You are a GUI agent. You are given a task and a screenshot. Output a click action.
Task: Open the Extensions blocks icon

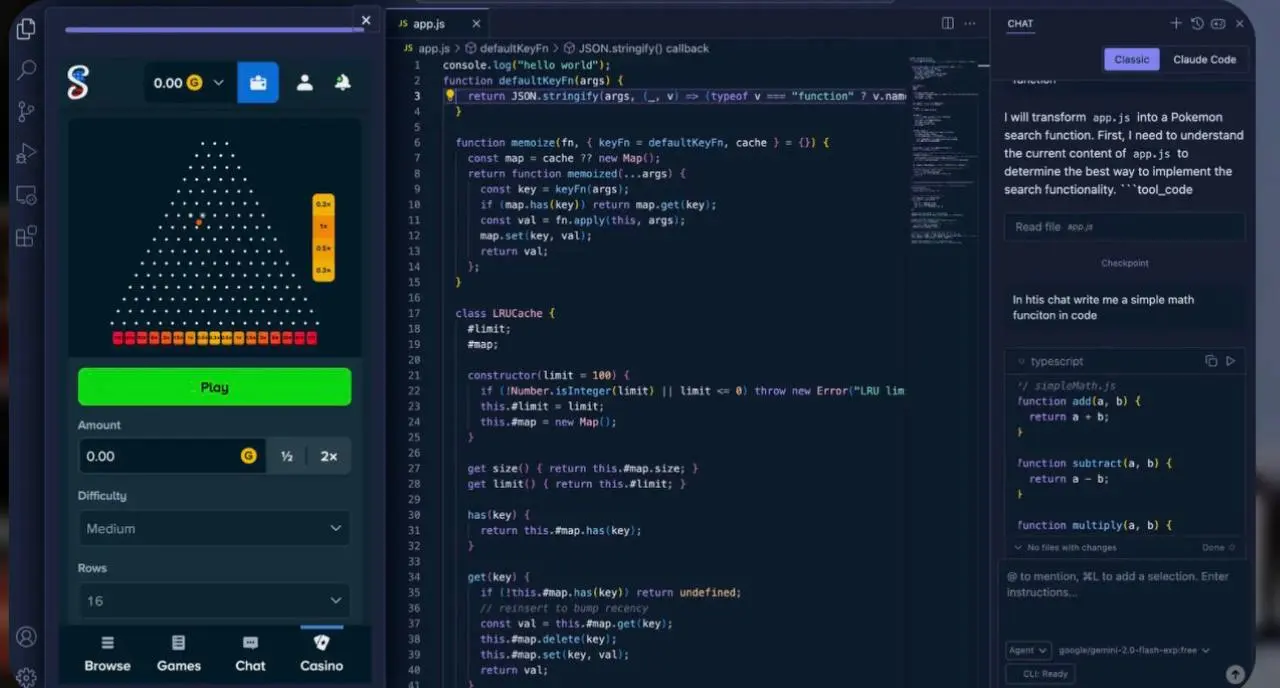(26, 237)
